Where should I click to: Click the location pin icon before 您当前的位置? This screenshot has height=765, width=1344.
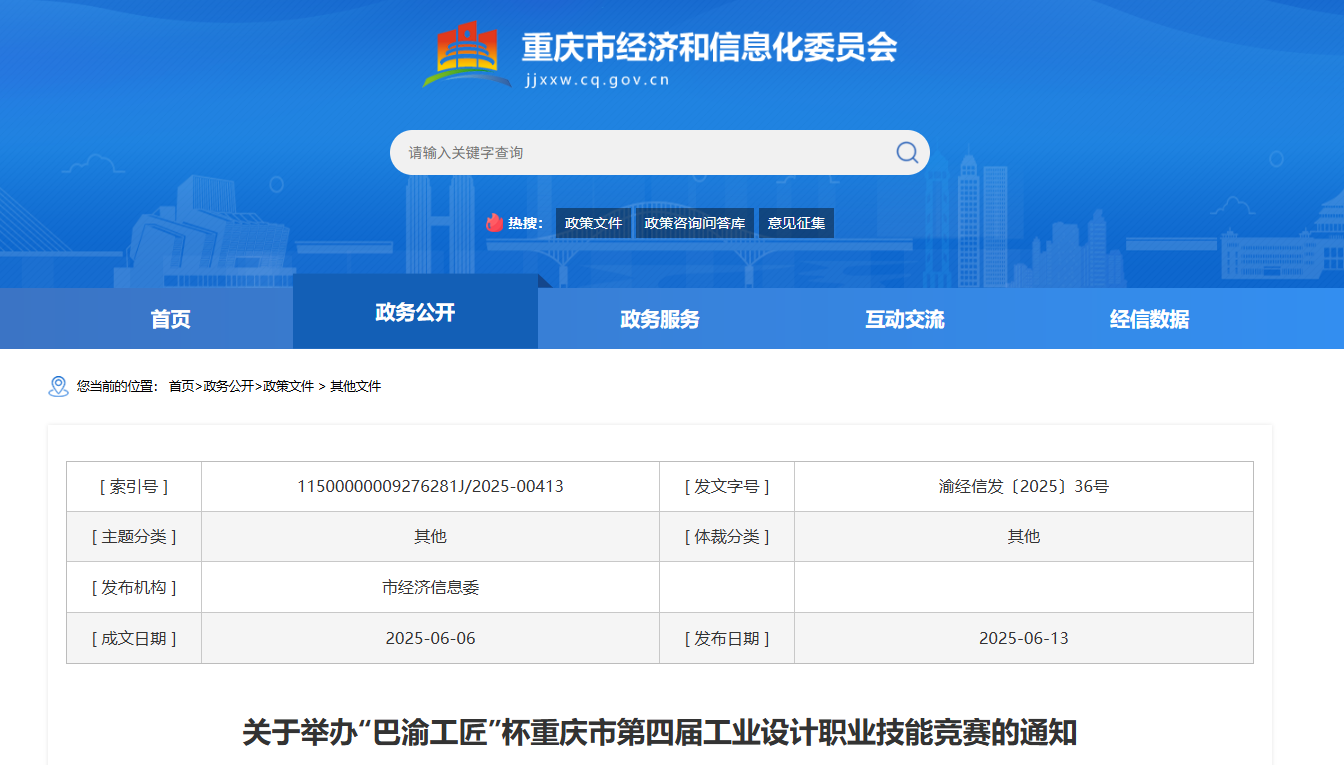[58, 386]
